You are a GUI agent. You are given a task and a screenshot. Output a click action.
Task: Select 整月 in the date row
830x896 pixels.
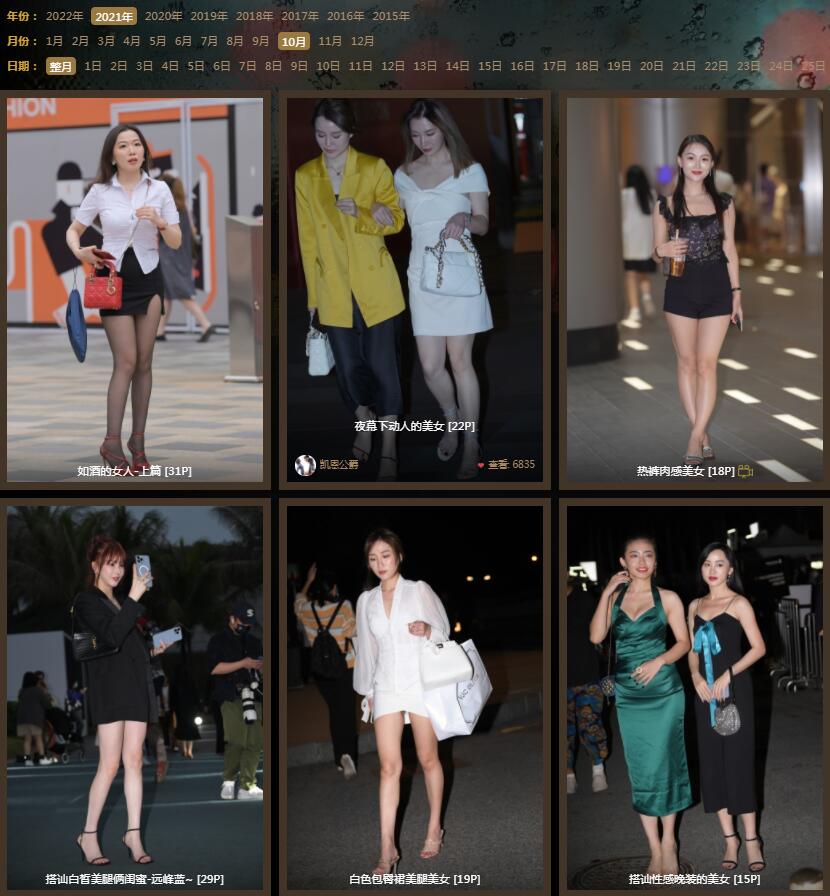(x=60, y=66)
